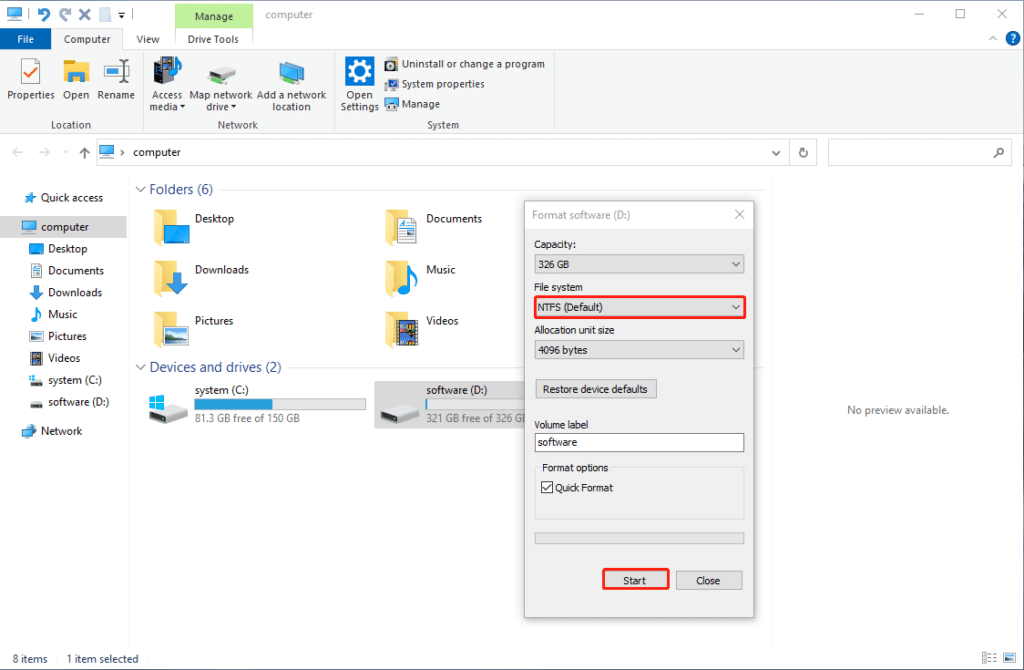Image resolution: width=1024 pixels, height=670 pixels.
Task: Refresh the current folder view
Action: (803, 153)
